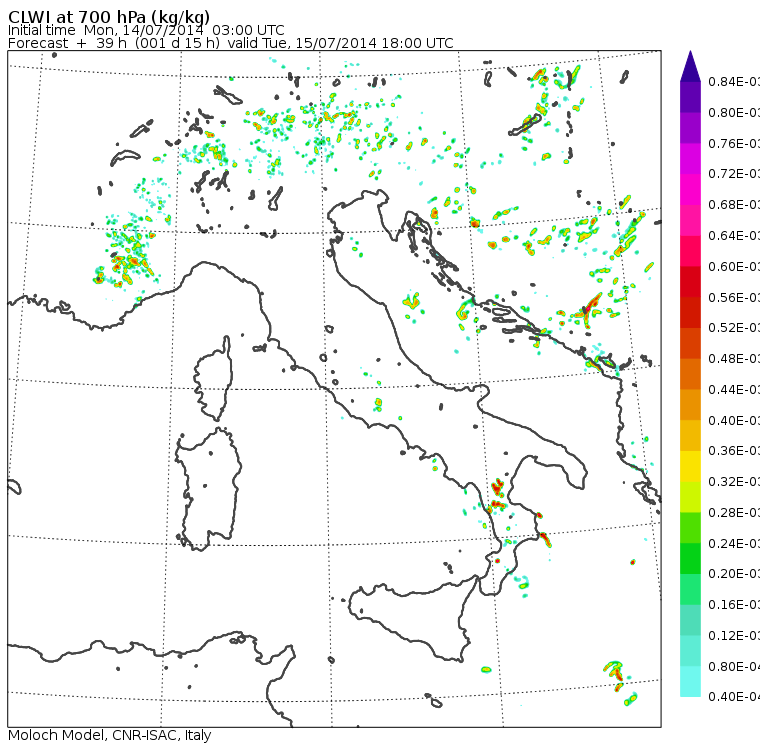Click the 0.16E-03 scale label

point(734,605)
